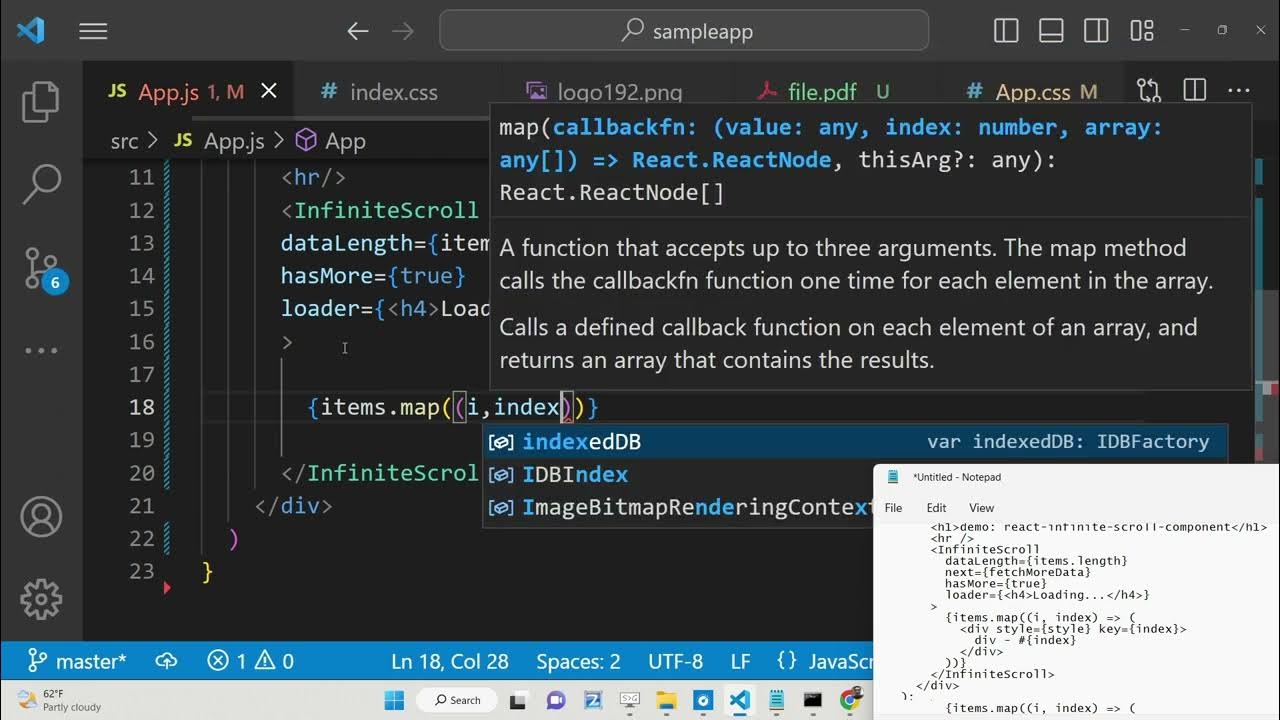The height and width of the screenshot is (720, 1280).
Task: Expand the src breadcrumb folder
Action: coord(124,141)
